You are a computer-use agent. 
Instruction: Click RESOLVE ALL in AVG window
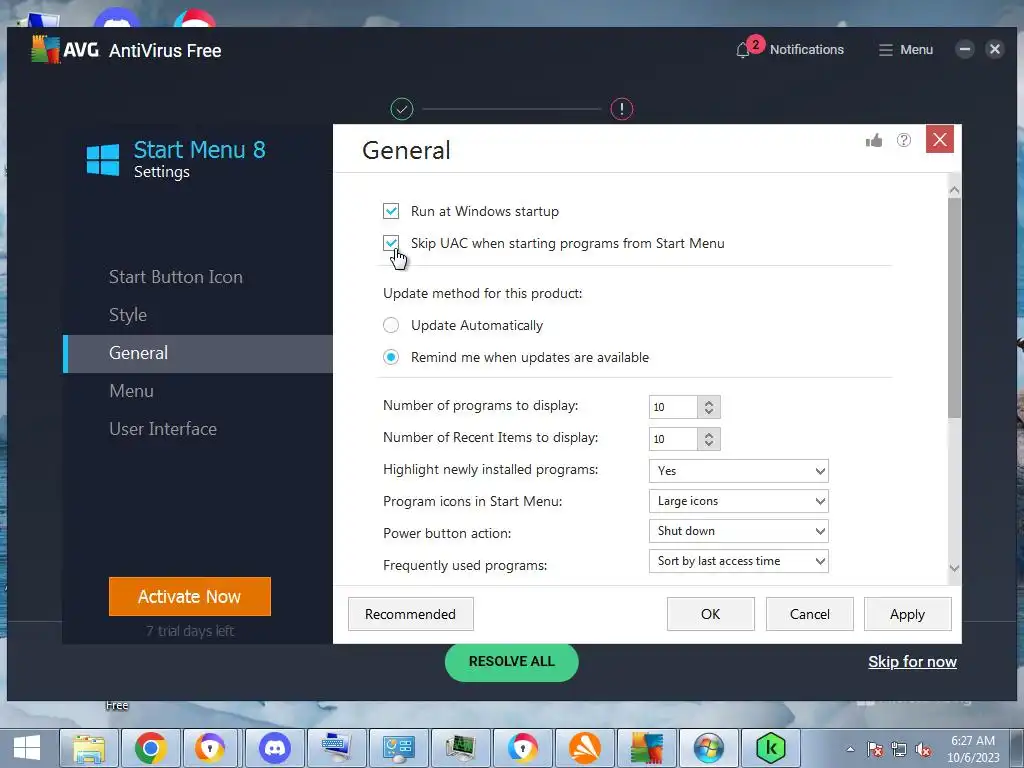(511, 662)
